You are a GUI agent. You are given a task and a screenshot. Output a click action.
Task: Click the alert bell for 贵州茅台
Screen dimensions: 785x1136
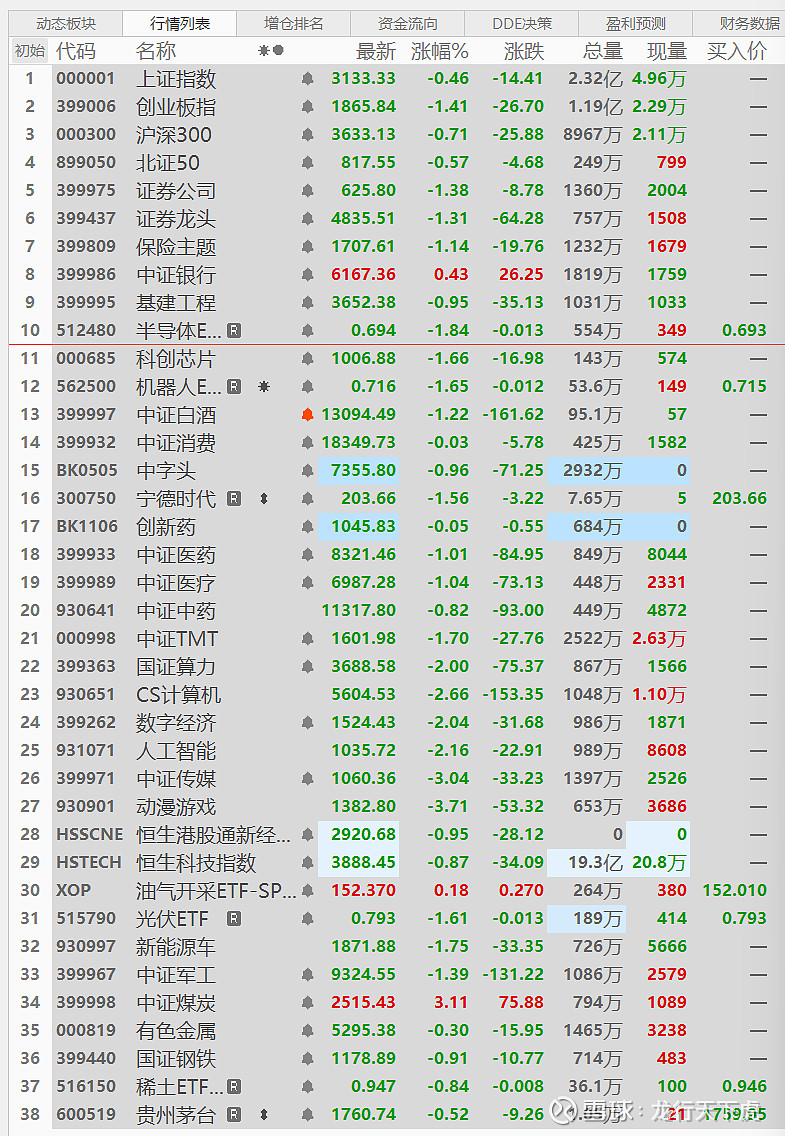click(307, 1115)
